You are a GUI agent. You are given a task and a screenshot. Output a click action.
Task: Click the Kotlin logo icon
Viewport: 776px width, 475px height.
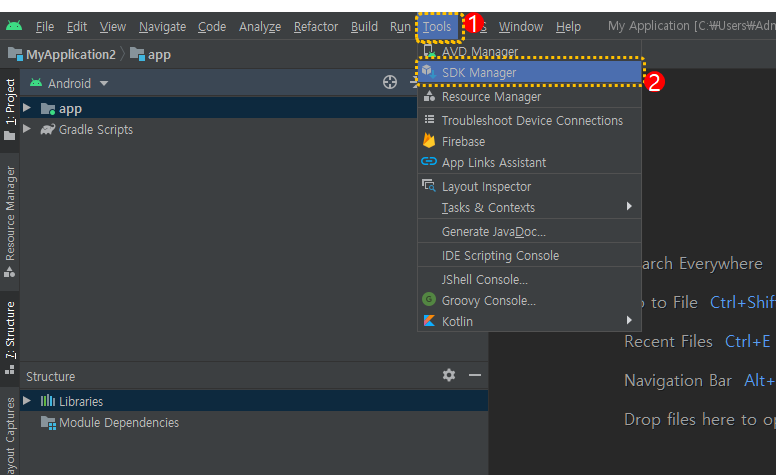(x=429, y=321)
